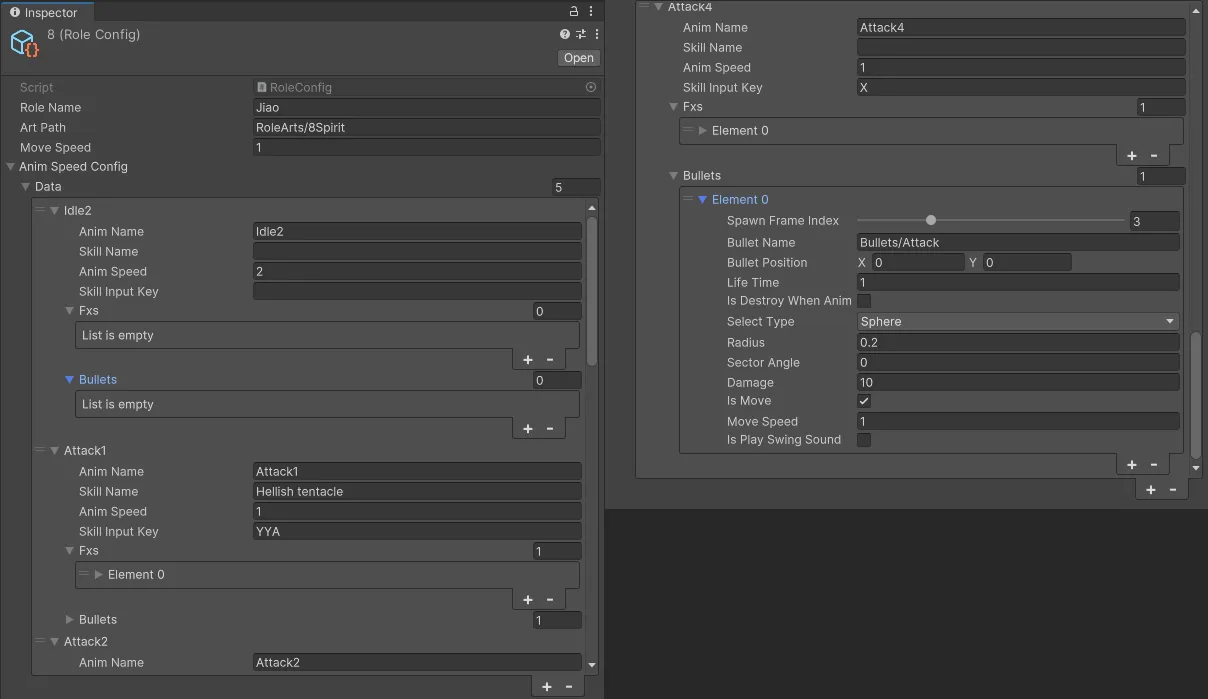Adjust the Spawn Frame Index slider

click(931, 220)
